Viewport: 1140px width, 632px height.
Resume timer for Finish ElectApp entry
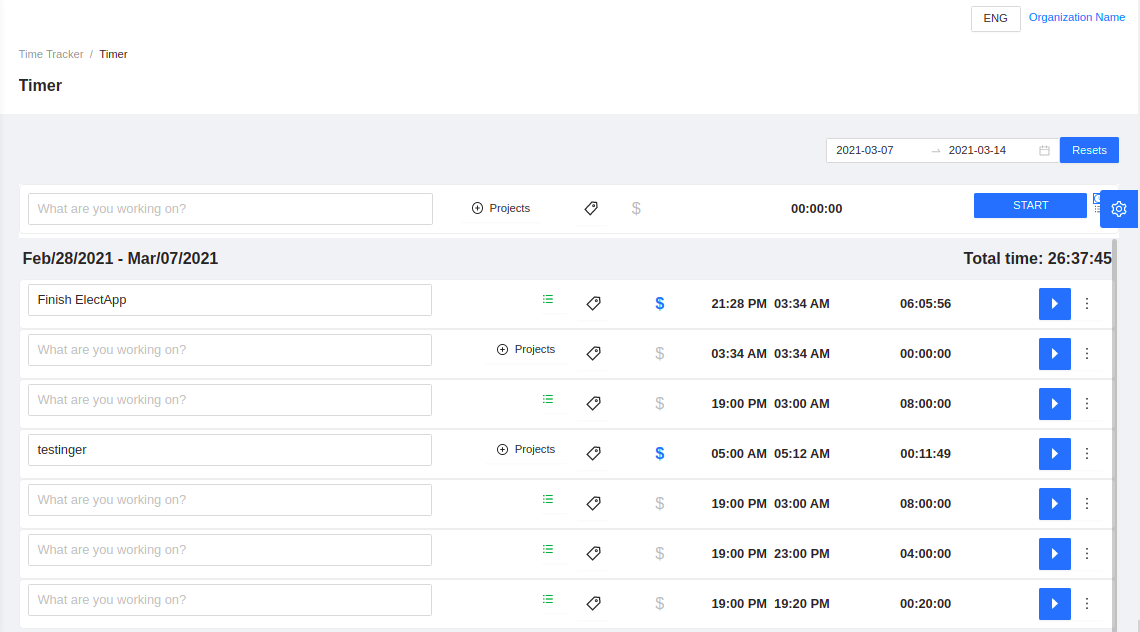1054,304
